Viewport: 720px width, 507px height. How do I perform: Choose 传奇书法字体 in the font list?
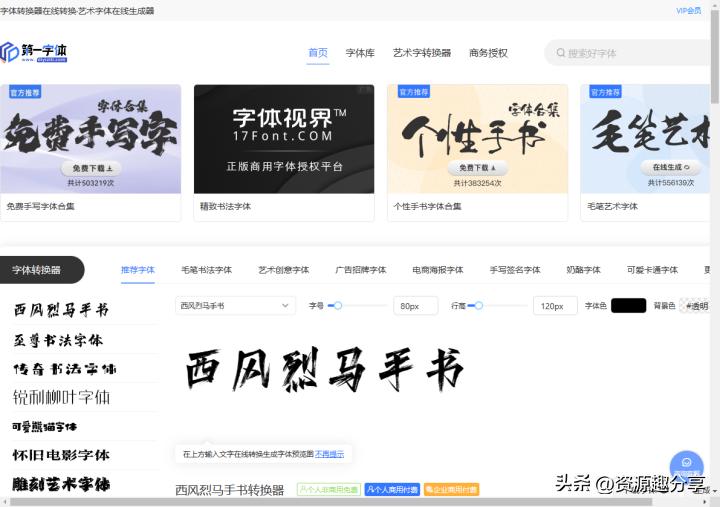pos(65,369)
